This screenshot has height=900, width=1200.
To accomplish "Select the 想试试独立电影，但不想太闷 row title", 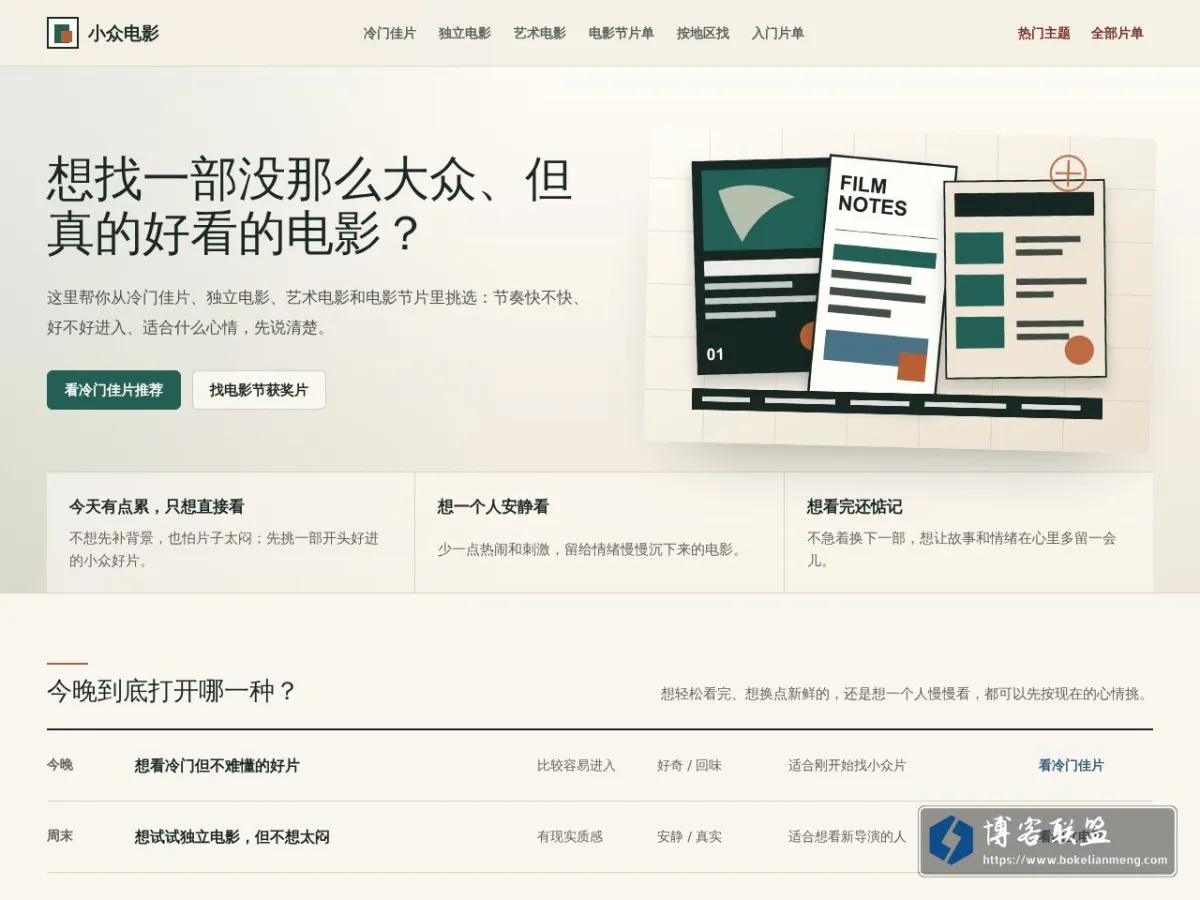I will (232, 837).
